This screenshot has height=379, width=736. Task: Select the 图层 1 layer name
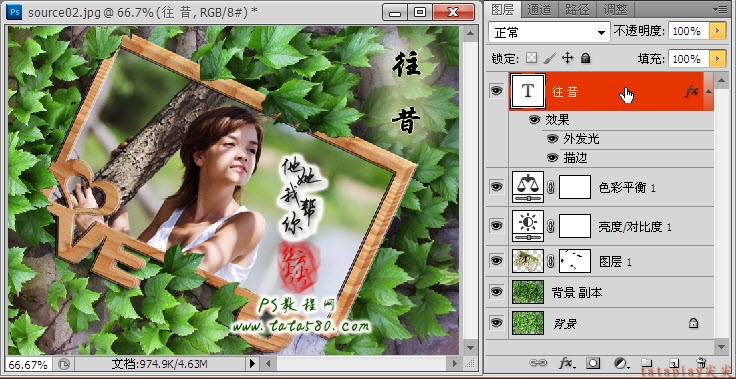(615, 262)
